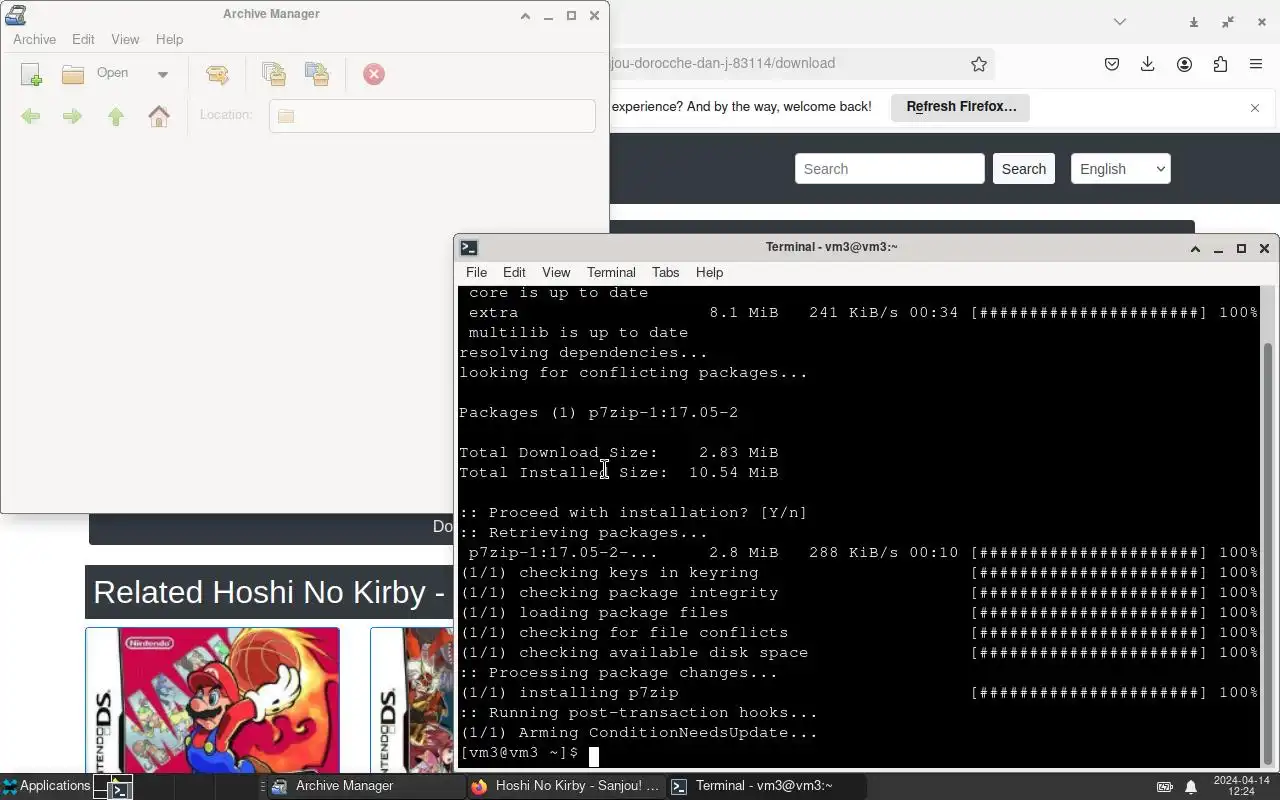Click the Mario basketball game cover thumbnail
The height and width of the screenshot is (800, 1280).
pos(212,700)
